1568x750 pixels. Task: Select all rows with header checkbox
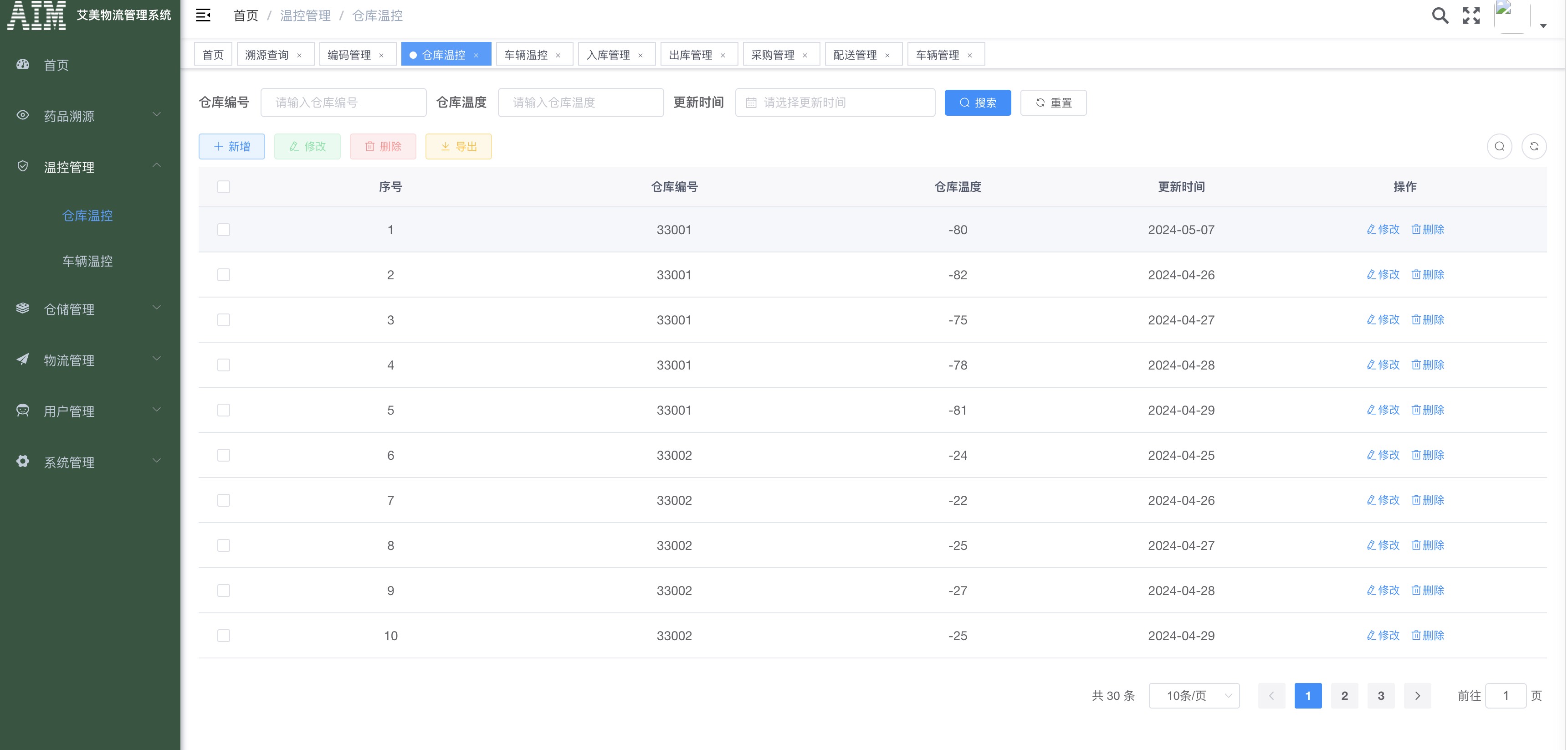pyautogui.click(x=223, y=187)
